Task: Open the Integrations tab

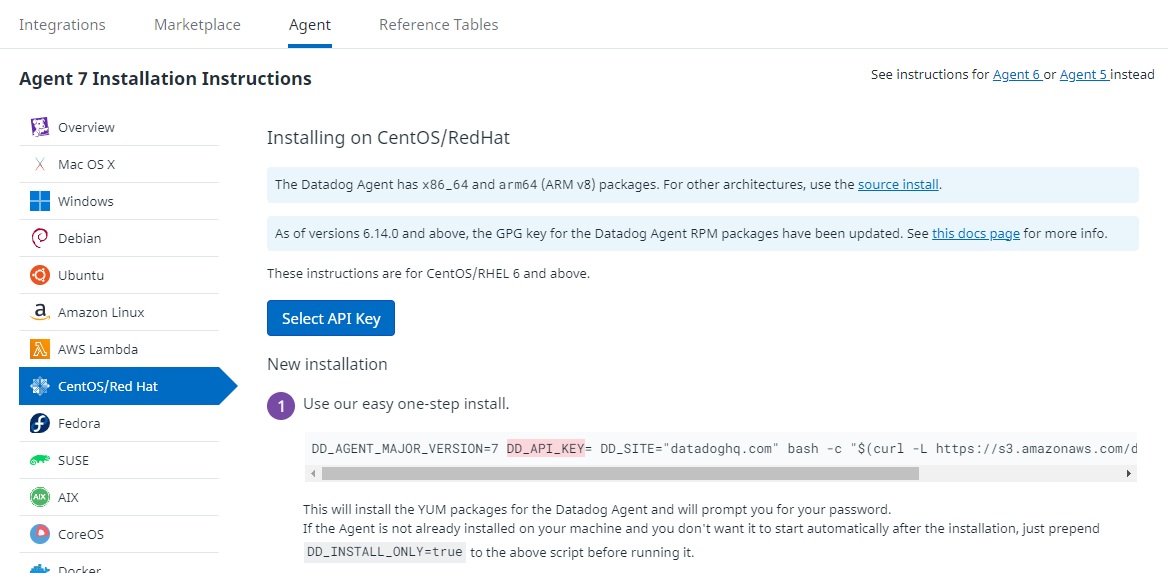Action: pyautogui.click(x=63, y=25)
